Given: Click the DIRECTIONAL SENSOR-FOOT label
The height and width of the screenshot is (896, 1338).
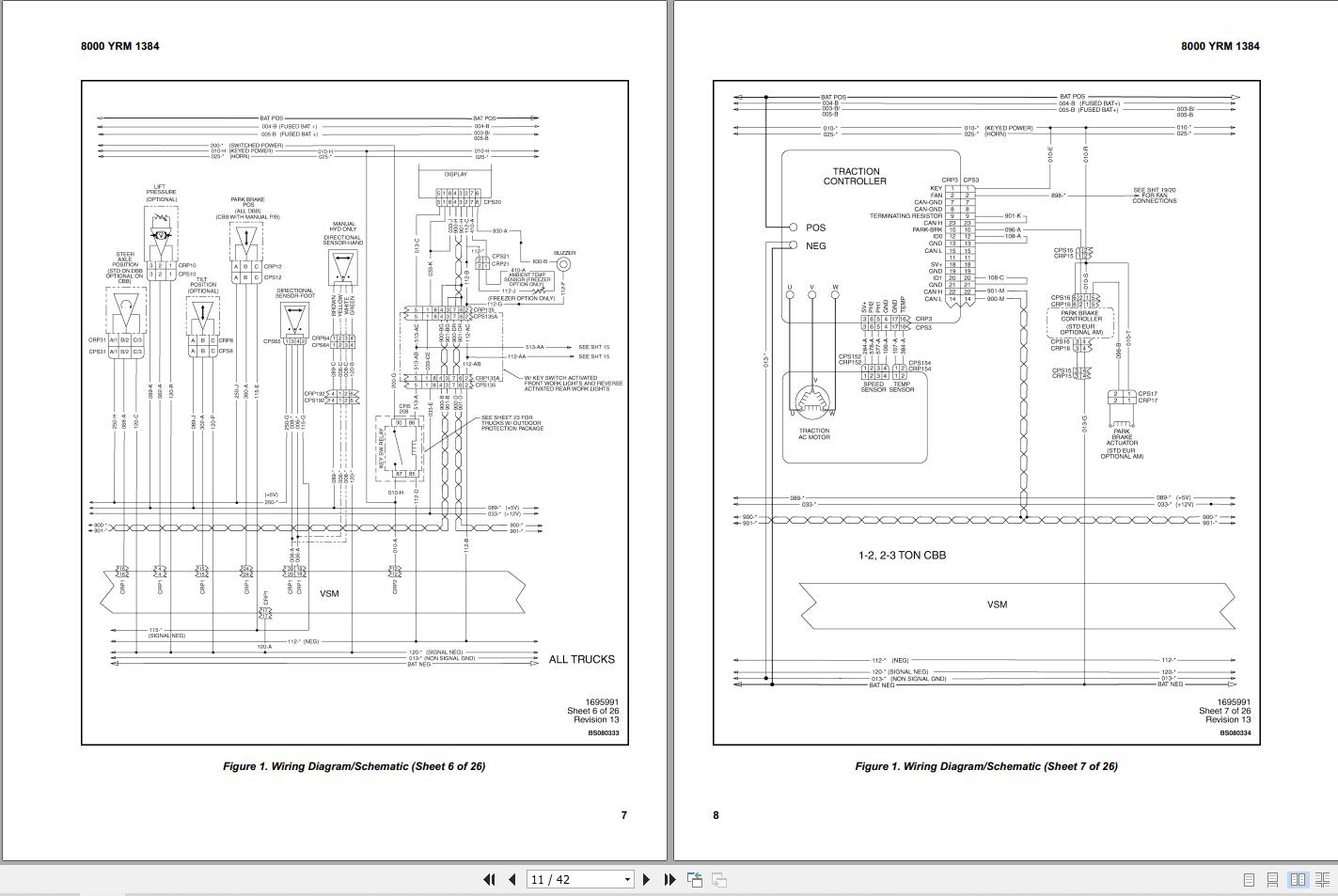Looking at the screenshot, I should (295, 294).
